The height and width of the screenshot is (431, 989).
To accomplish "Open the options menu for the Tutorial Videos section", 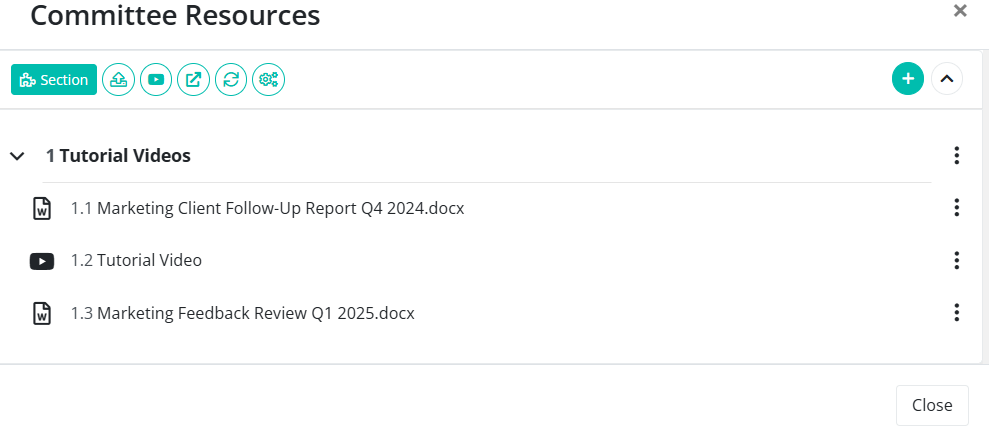I will click(957, 155).
